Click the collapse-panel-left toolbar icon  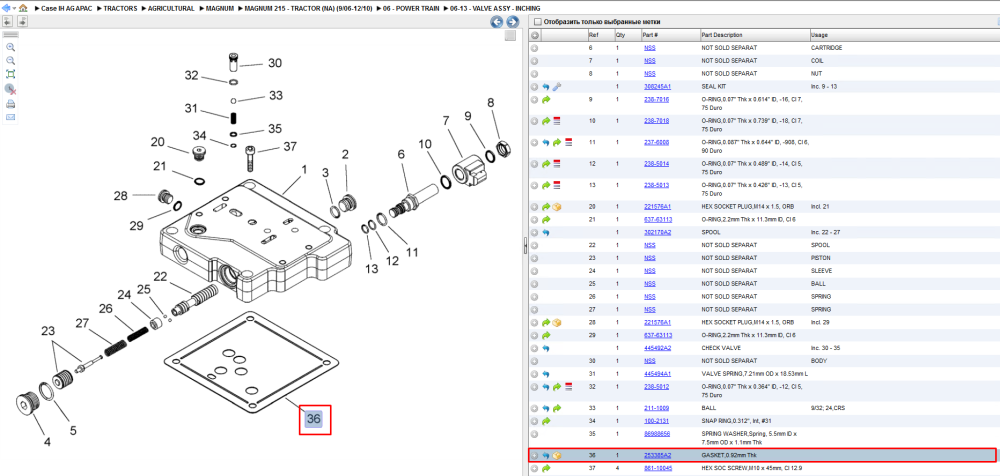click(x=8, y=22)
